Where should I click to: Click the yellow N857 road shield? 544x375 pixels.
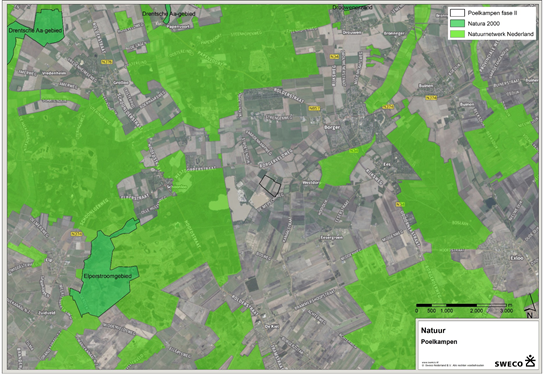[314, 109]
